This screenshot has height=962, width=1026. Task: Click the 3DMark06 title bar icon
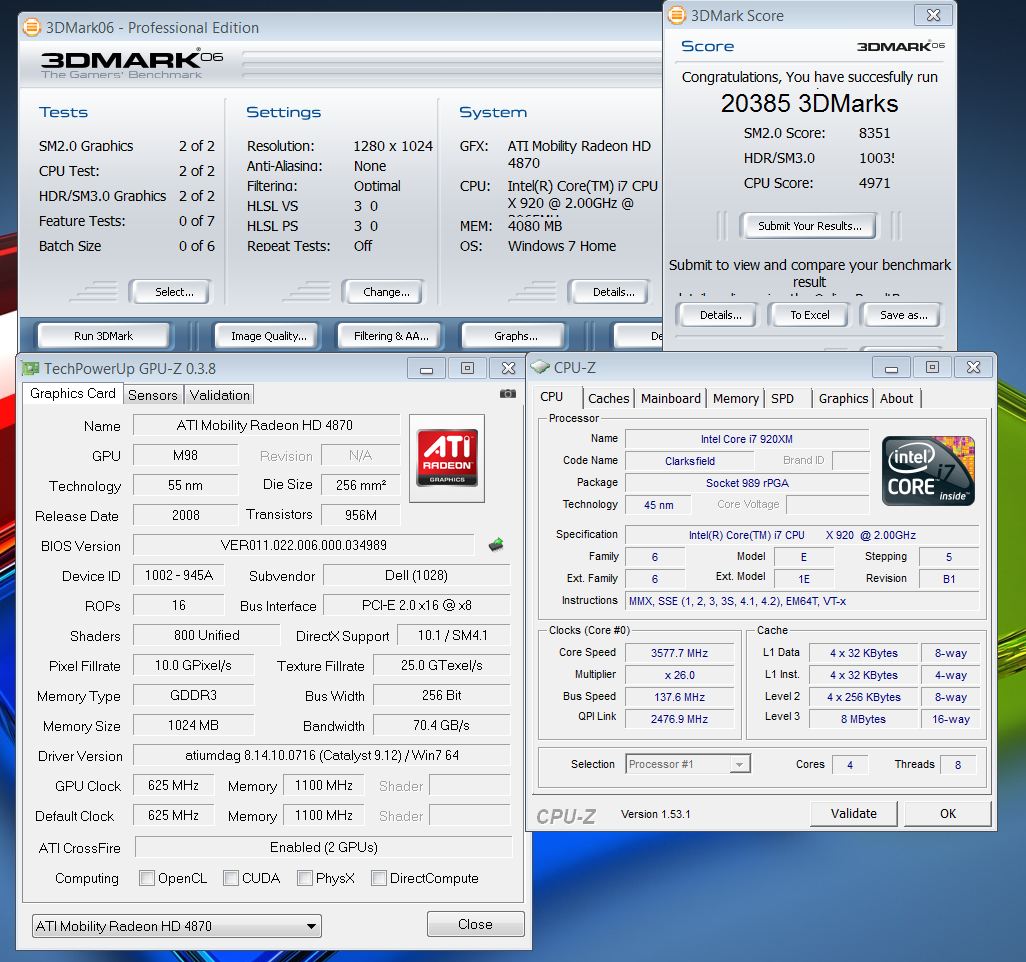[x=31, y=27]
